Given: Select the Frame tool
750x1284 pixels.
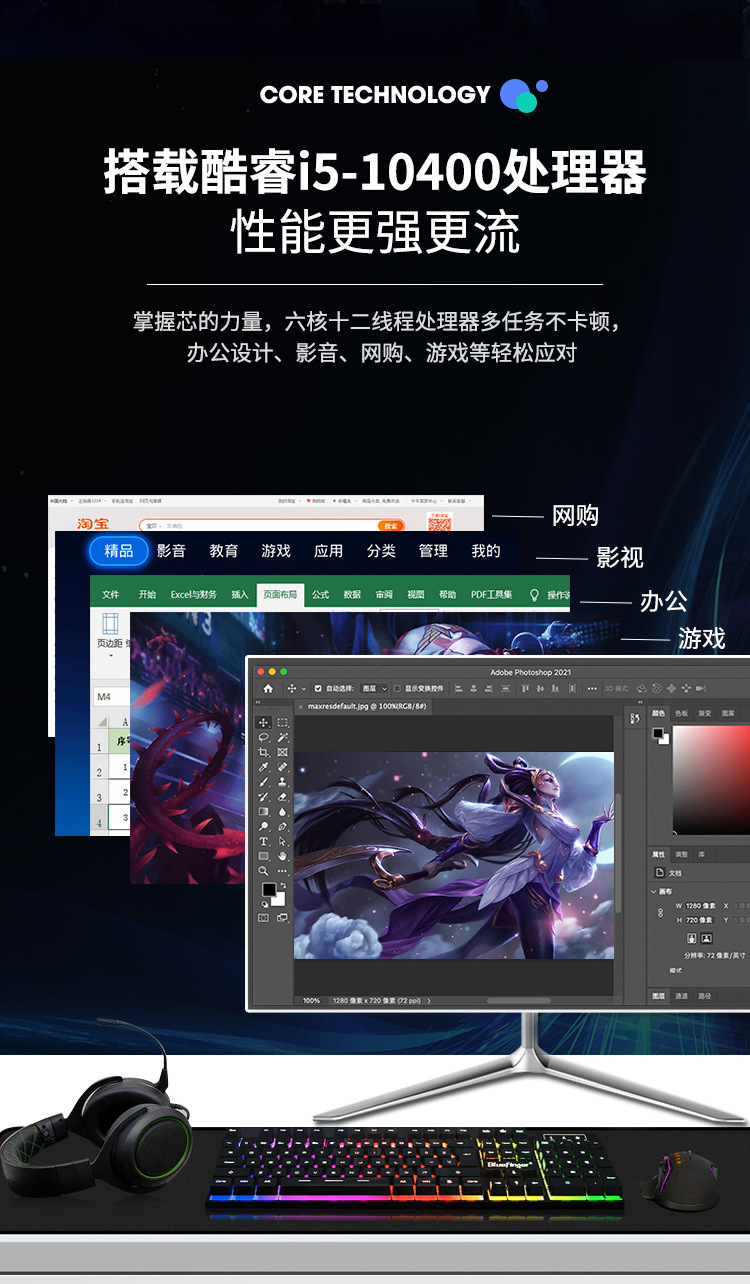Looking at the screenshot, I should coord(282,752).
